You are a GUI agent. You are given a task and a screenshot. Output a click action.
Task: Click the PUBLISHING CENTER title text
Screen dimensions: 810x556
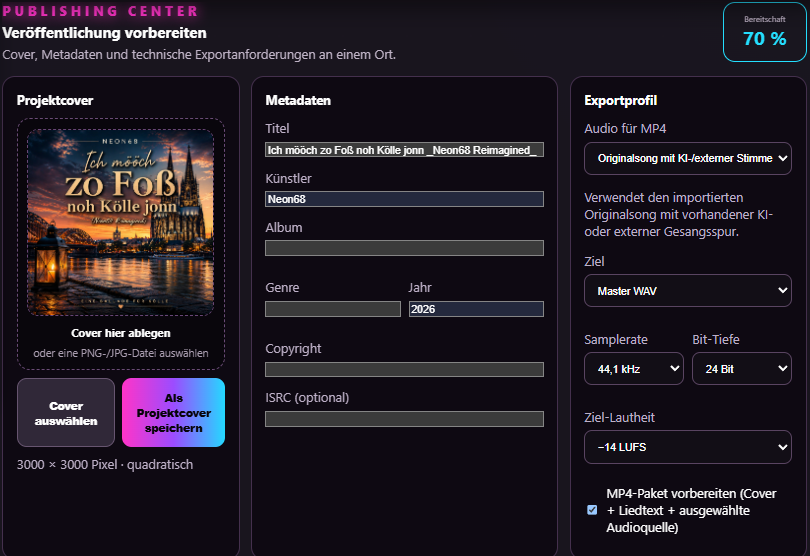point(100,11)
